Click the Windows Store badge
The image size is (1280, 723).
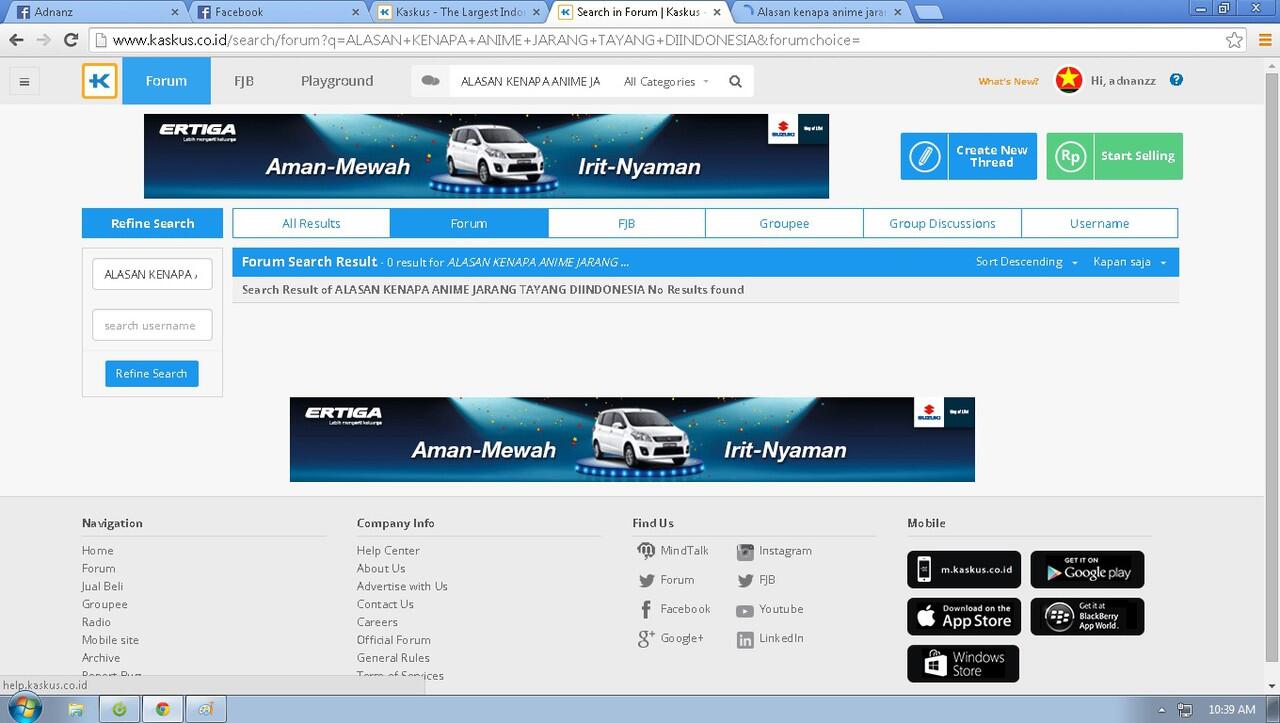pyautogui.click(x=963, y=664)
